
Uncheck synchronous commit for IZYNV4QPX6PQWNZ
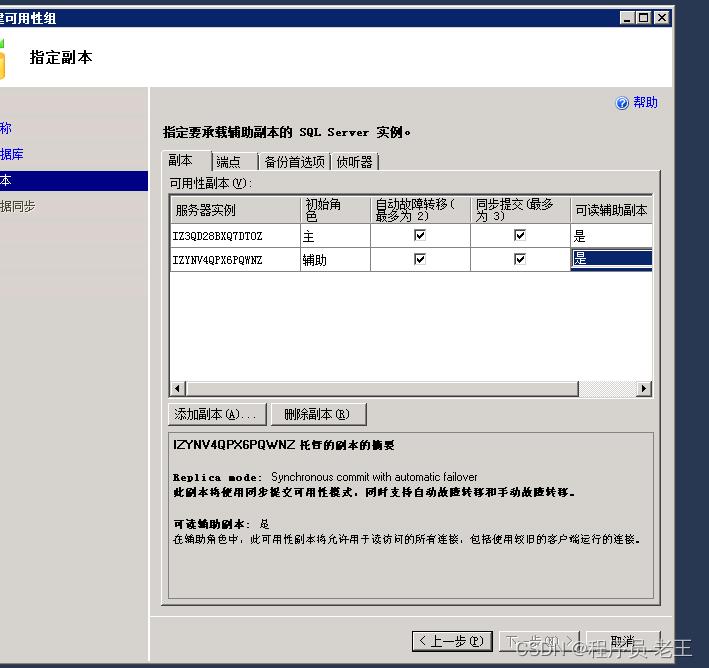point(520,259)
